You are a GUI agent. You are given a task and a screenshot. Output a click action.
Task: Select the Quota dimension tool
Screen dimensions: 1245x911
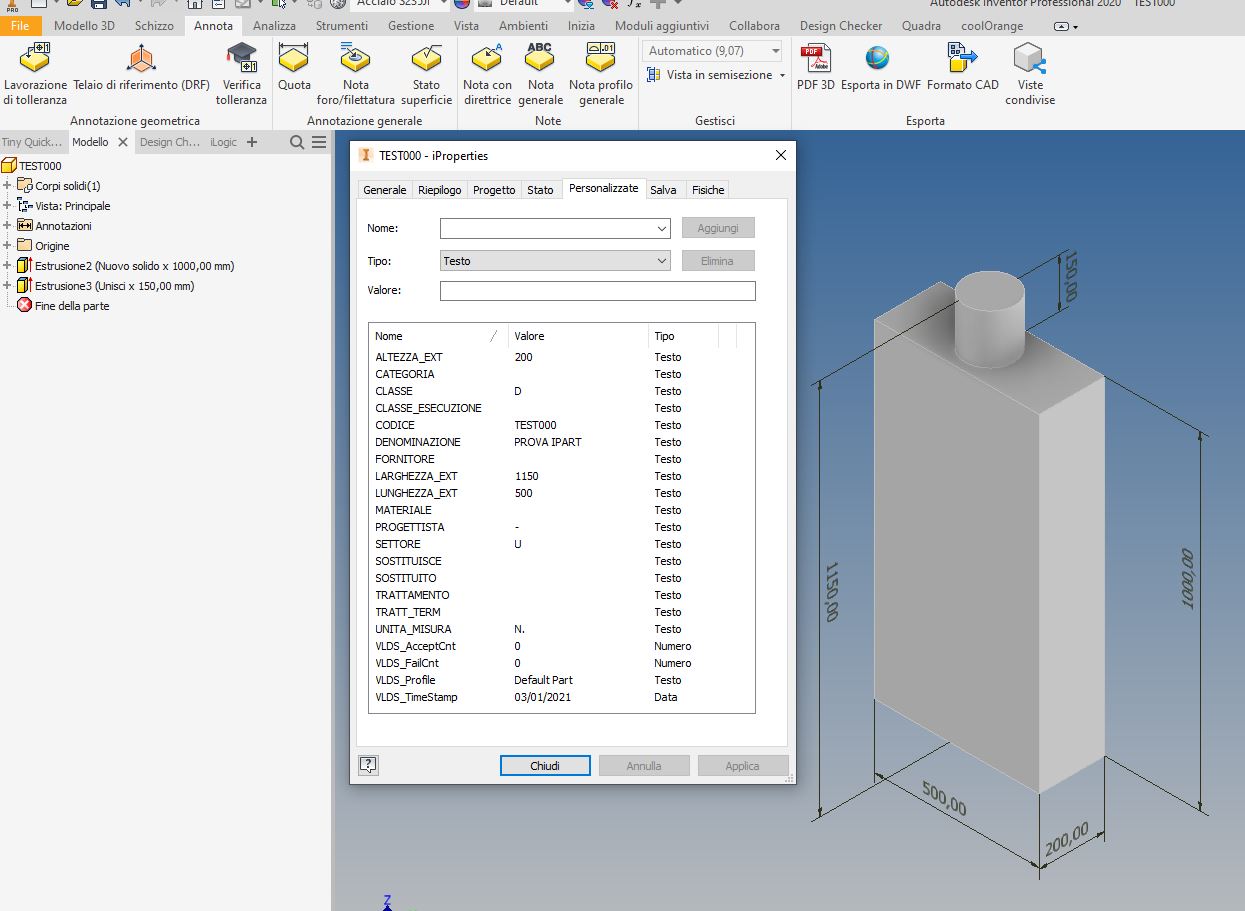point(294,60)
